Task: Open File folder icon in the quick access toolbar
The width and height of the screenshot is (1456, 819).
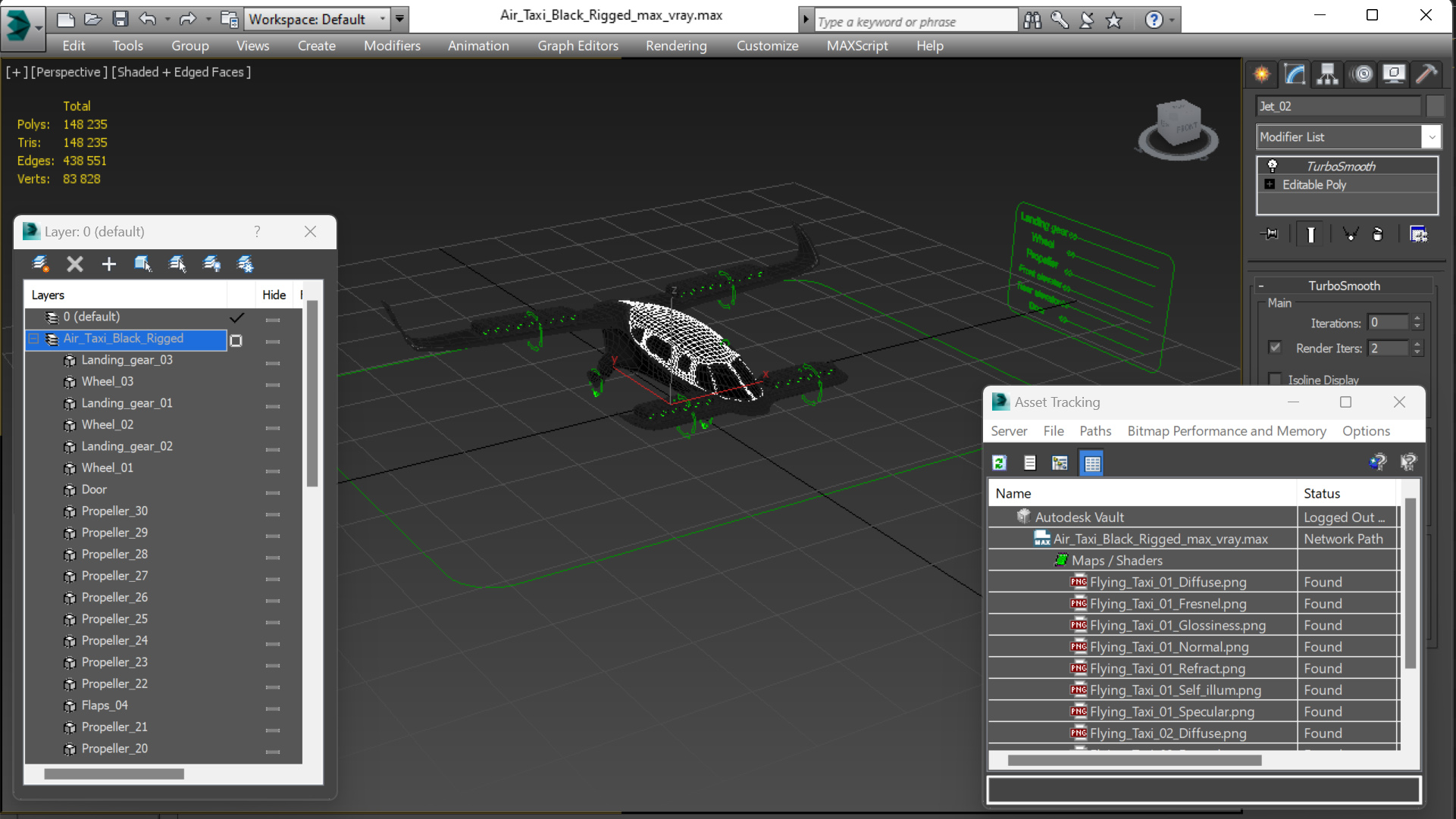Action: pyautogui.click(x=92, y=19)
